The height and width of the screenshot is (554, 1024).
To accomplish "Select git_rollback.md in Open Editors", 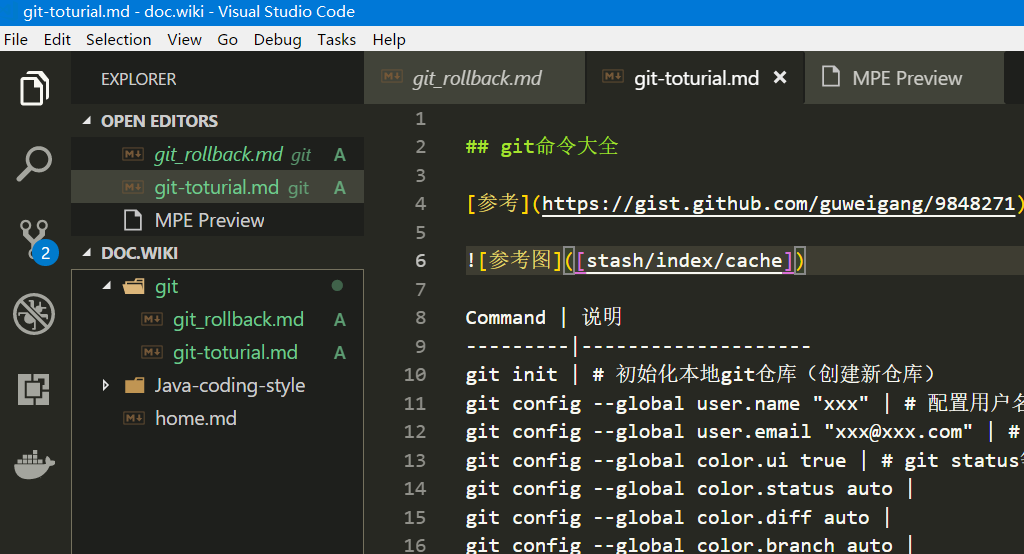I will coord(217,154).
